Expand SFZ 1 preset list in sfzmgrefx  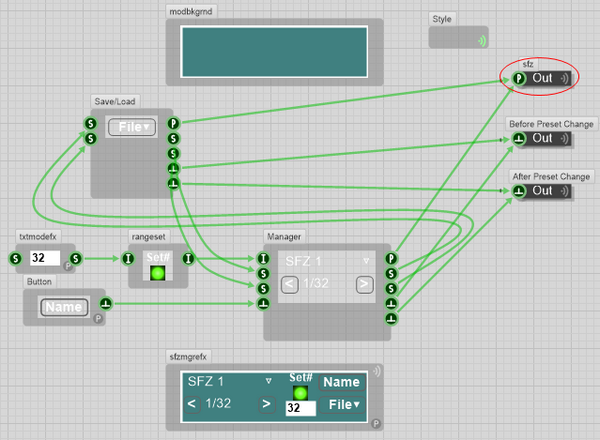(268, 382)
